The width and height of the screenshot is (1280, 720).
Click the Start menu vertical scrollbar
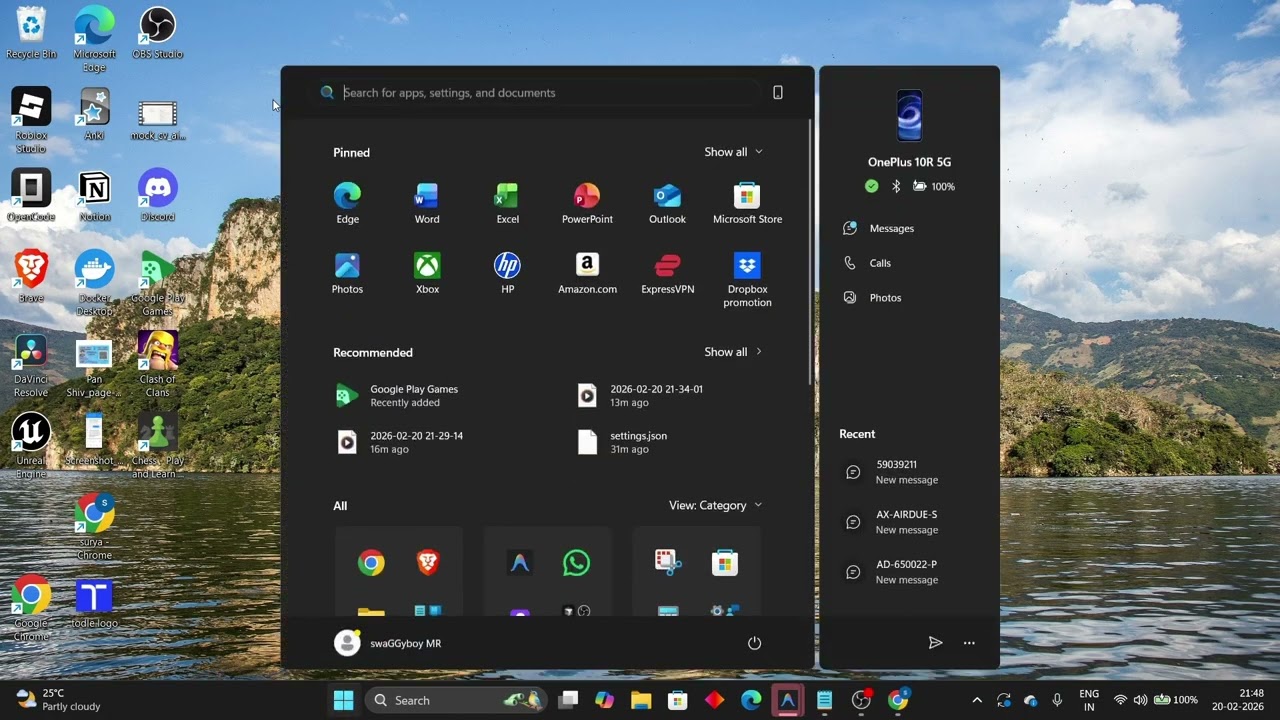pyautogui.click(x=810, y=250)
